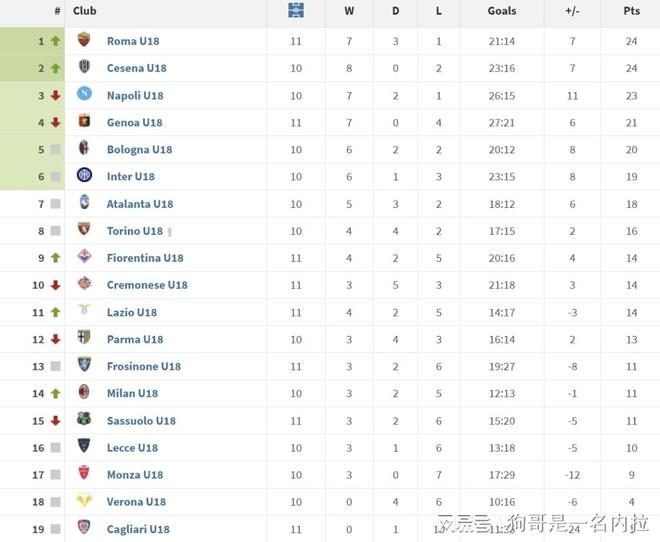Click the Napoli U18 club crest
The image size is (660, 542).
[x=84, y=94]
